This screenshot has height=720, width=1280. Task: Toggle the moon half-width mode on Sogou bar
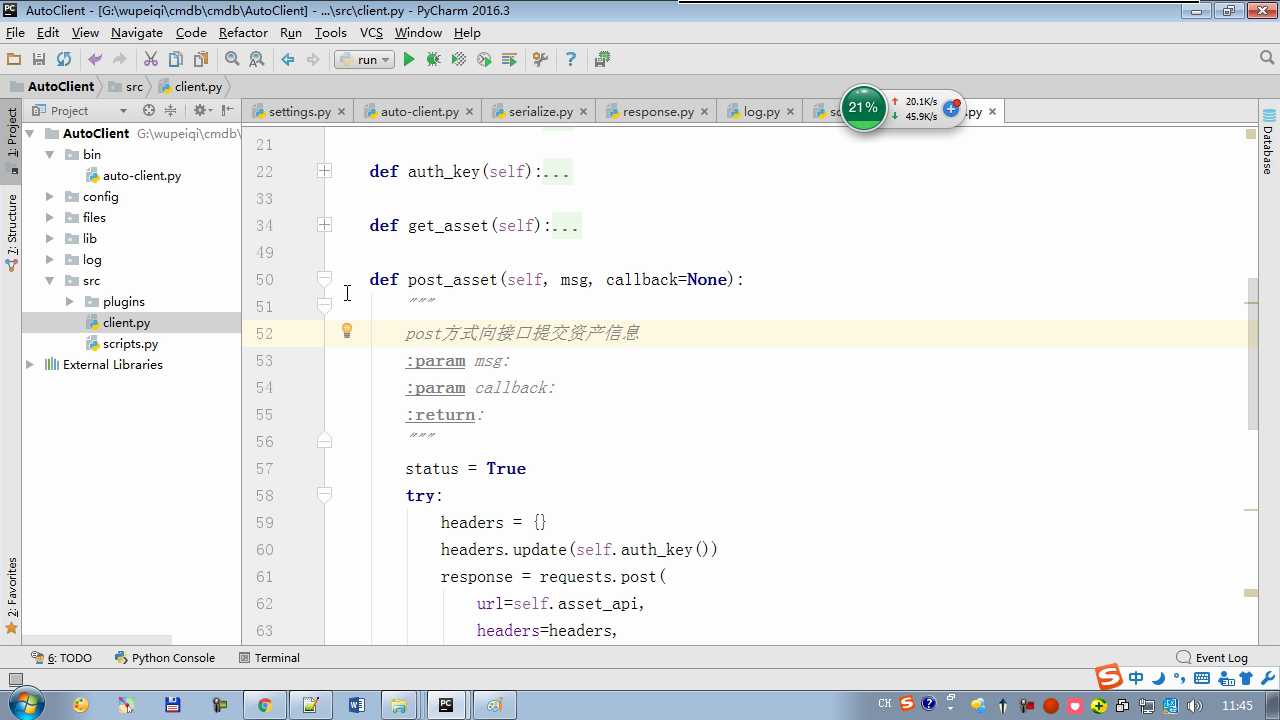point(1159,678)
